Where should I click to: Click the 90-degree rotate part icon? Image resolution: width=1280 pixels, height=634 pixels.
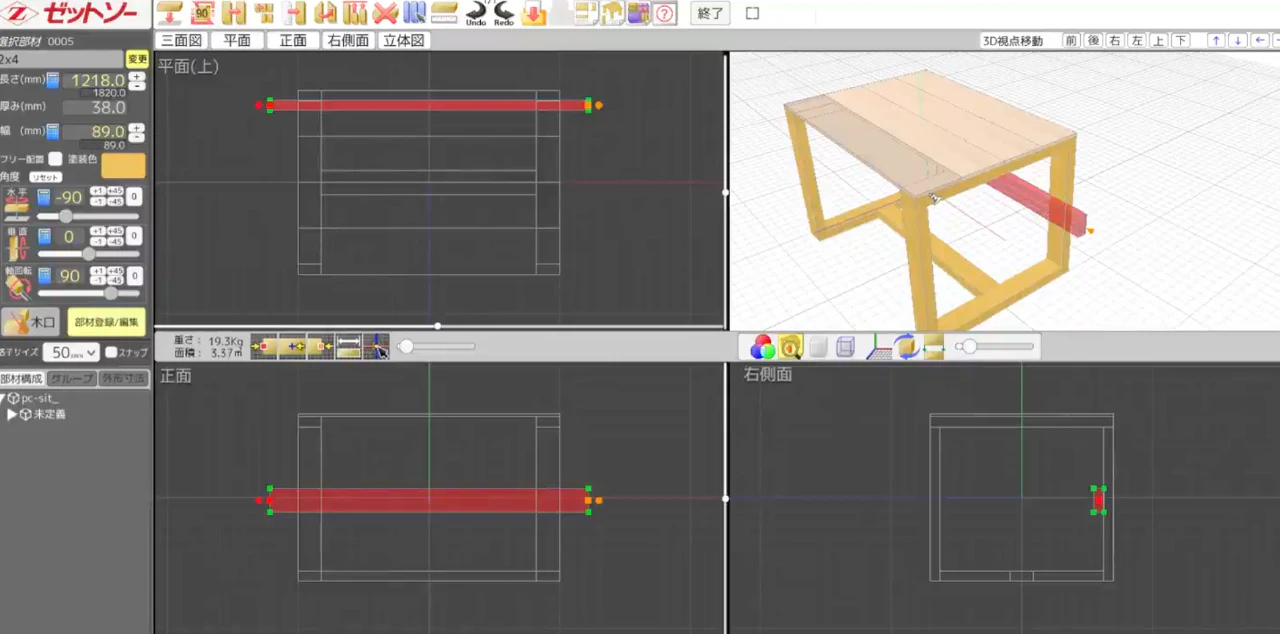pos(203,14)
